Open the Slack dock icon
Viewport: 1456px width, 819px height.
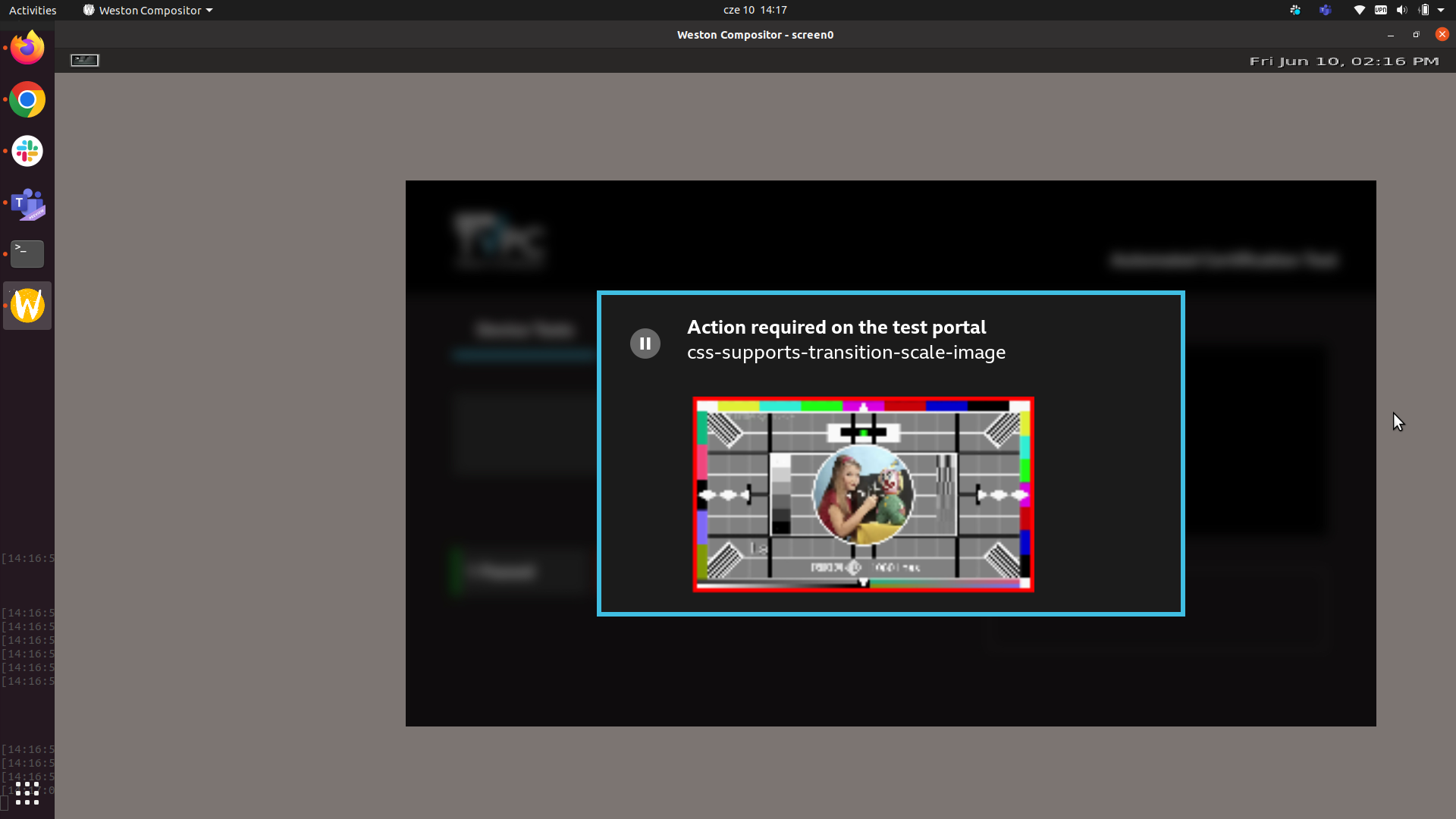pyautogui.click(x=27, y=152)
